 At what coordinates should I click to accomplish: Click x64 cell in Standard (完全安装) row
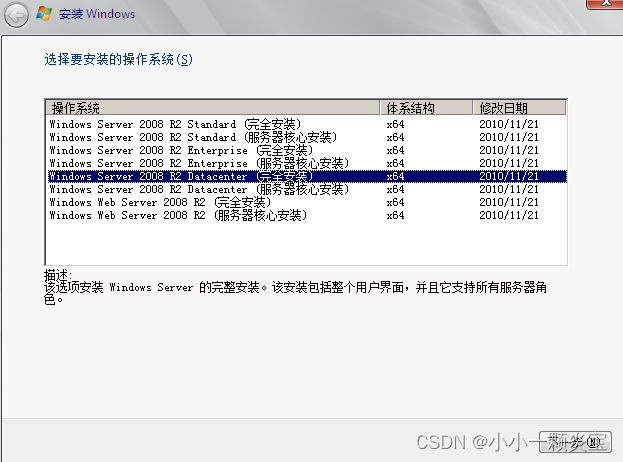(x=395, y=124)
